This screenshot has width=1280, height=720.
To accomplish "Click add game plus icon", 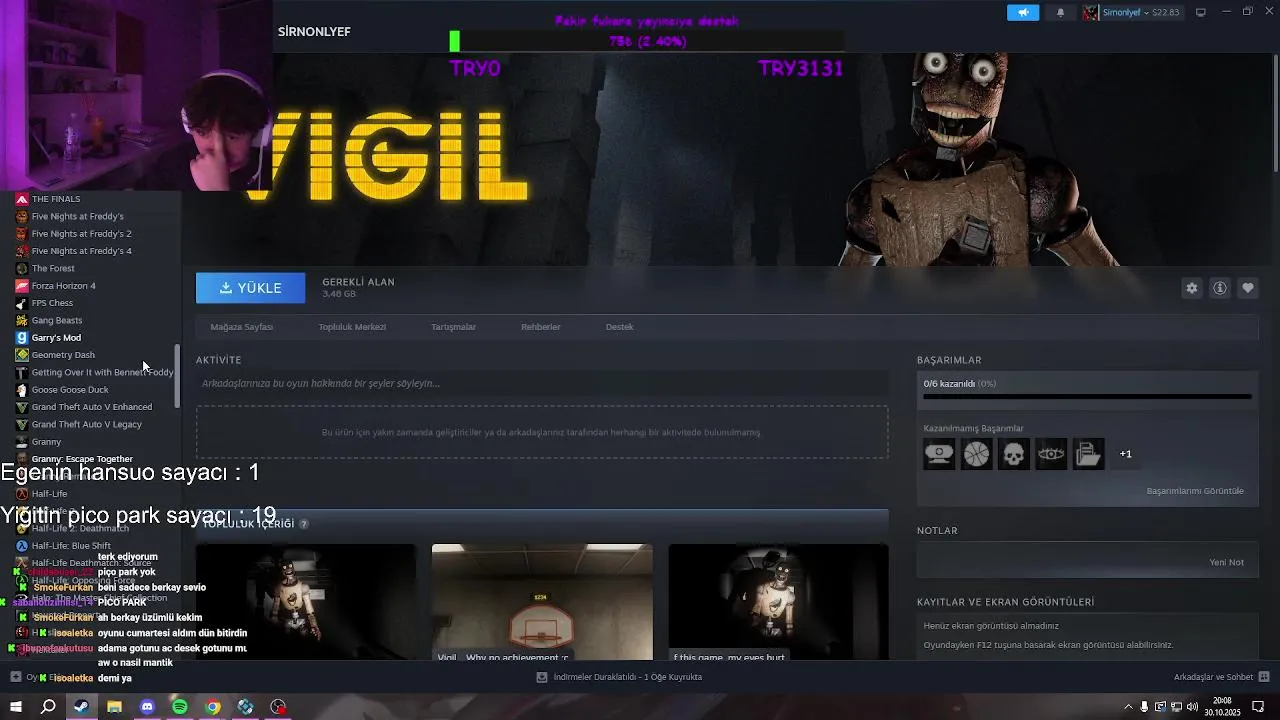I will pyautogui.click(x=15, y=677).
